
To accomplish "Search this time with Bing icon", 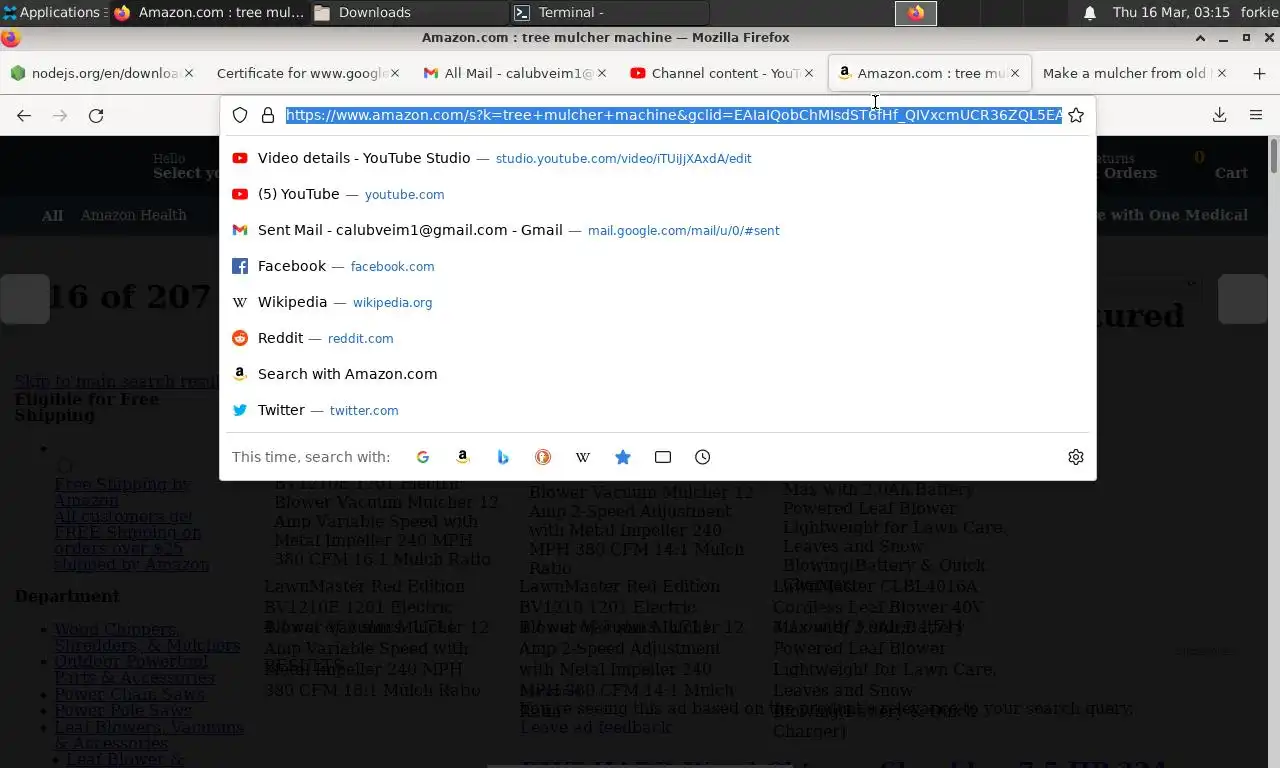I will tap(503, 457).
